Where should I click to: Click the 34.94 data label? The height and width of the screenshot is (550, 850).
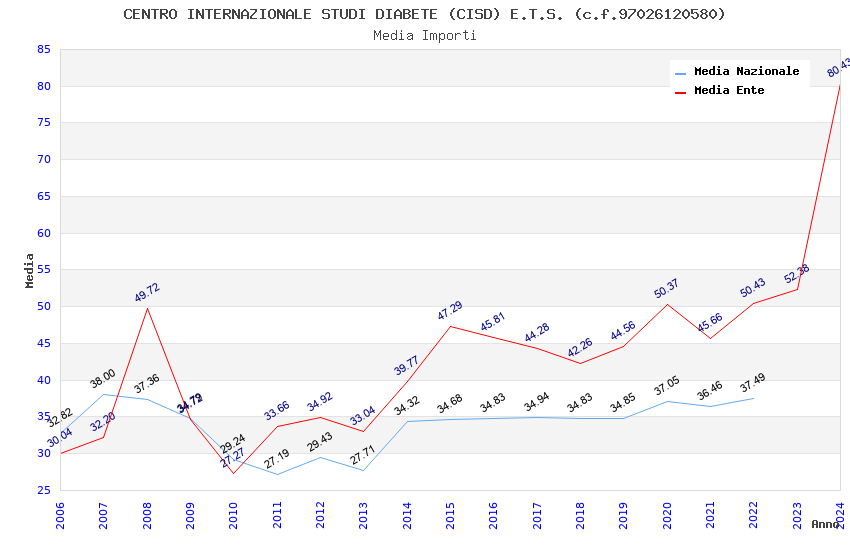point(537,402)
